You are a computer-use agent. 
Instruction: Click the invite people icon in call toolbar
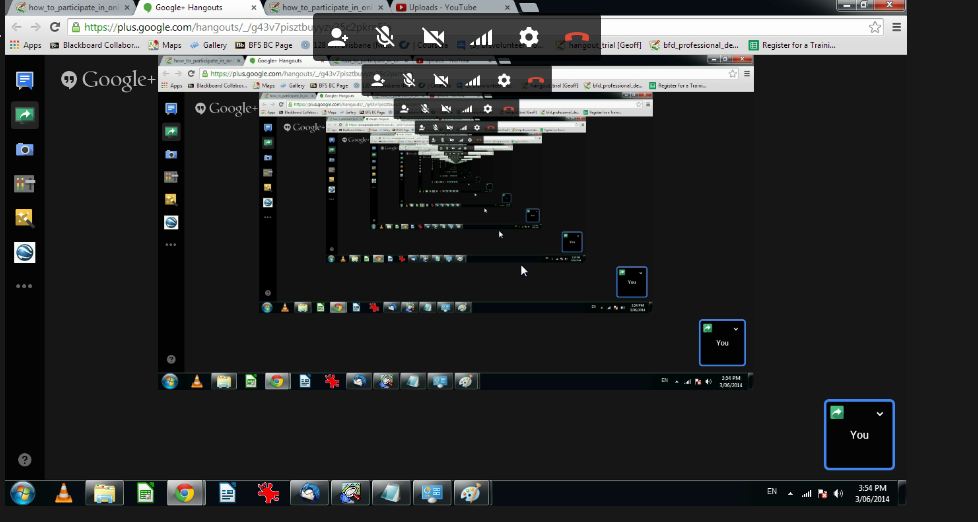click(x=338, y=38)
